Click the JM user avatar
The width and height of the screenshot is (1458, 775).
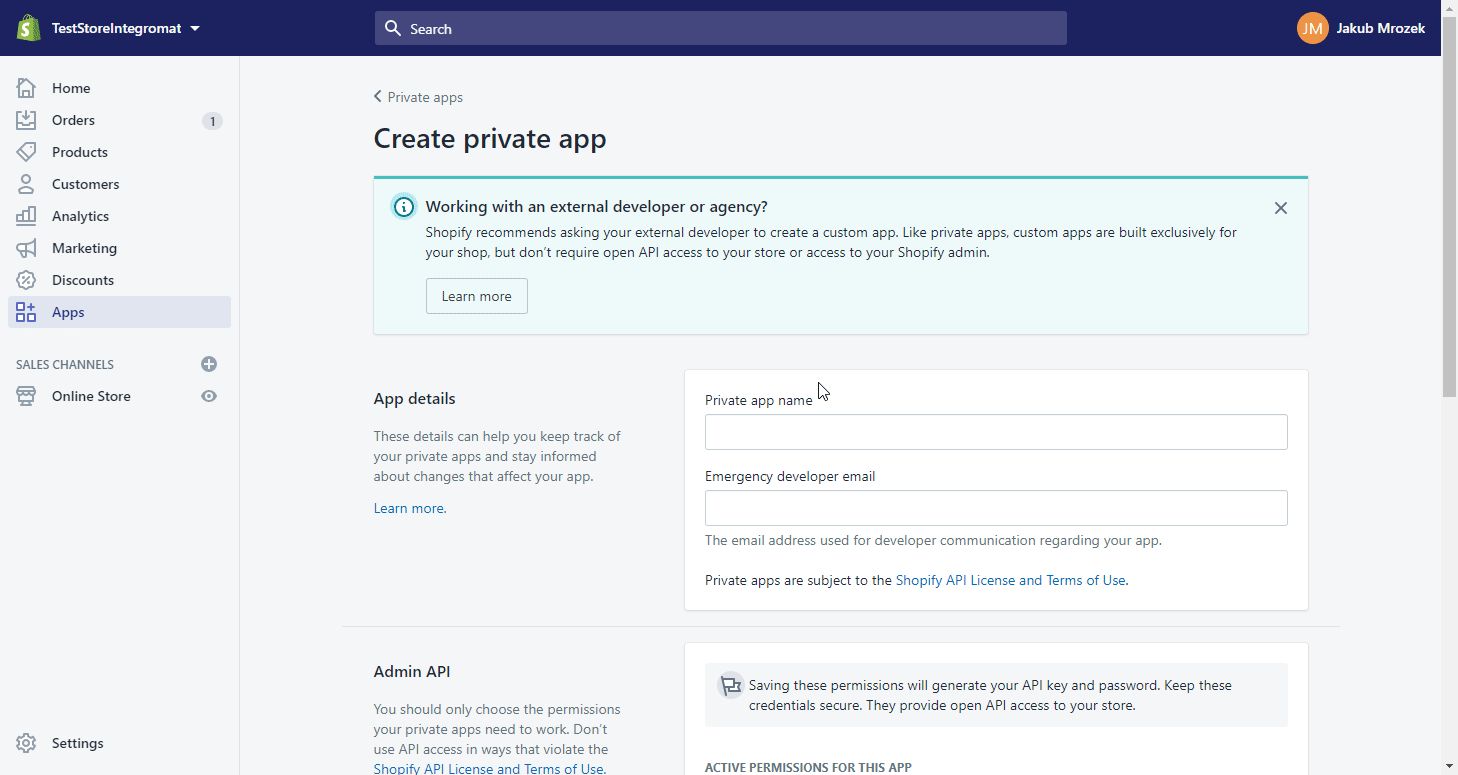point(1312,28)
